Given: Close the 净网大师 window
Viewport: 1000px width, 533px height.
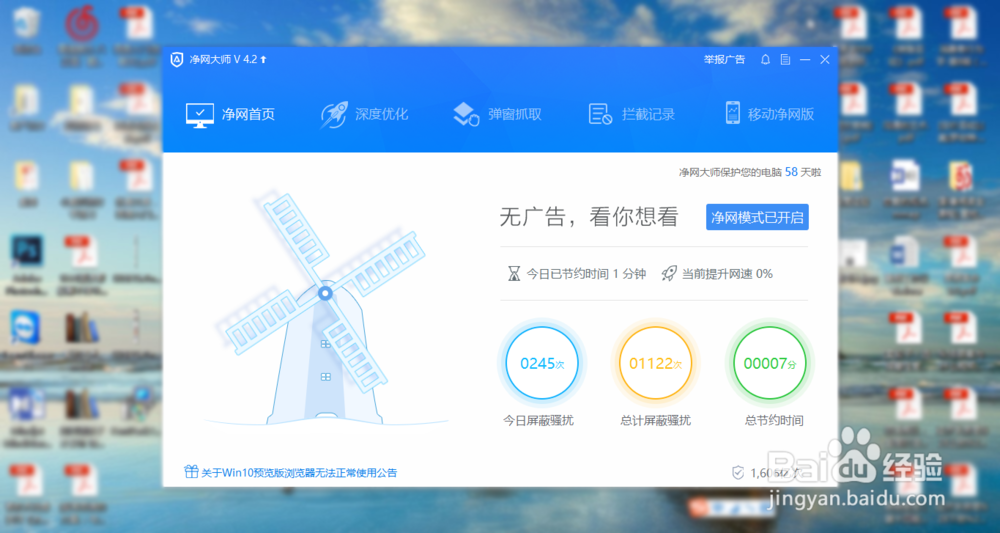Looking at the screenshot, I should 825,59.
